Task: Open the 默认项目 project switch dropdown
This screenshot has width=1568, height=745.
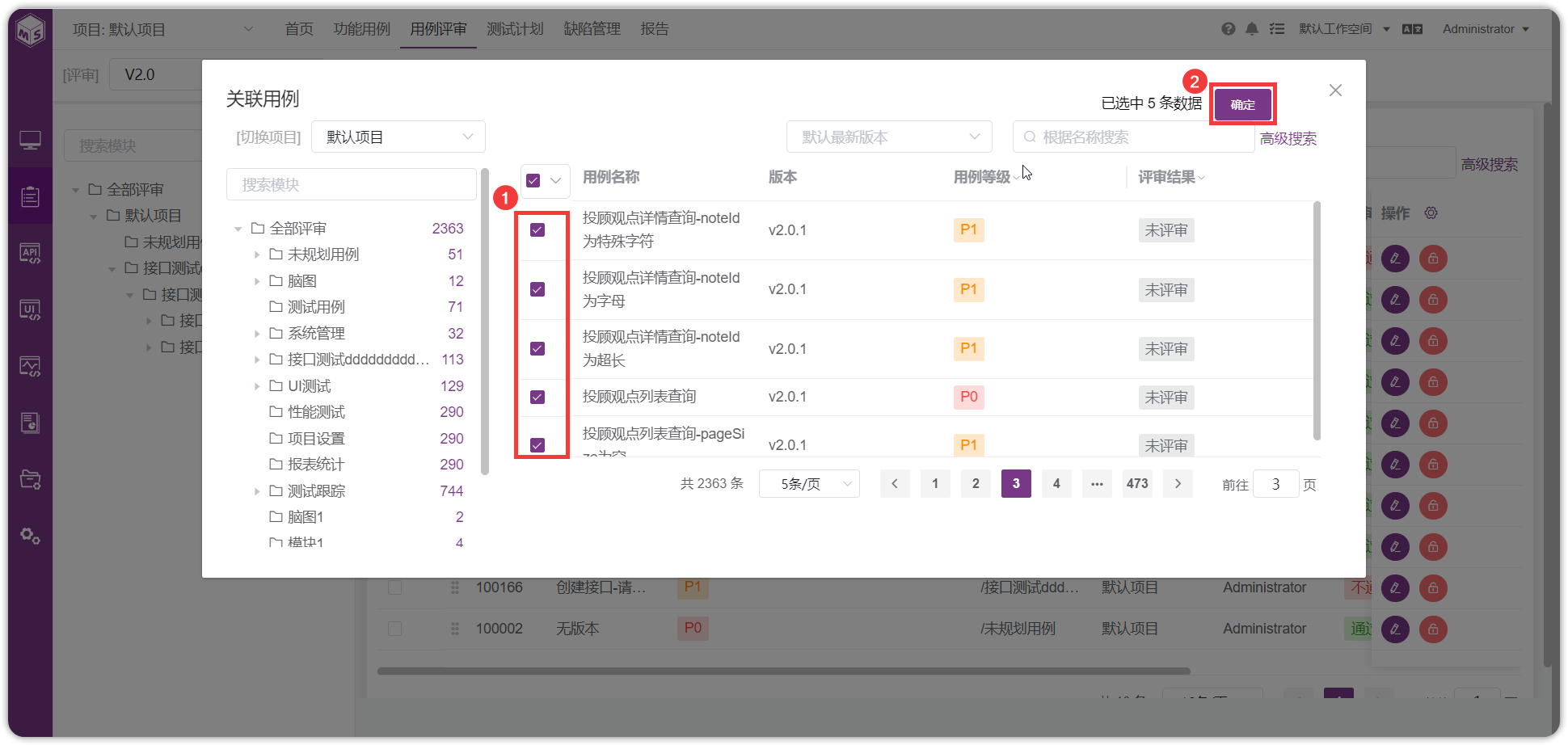Action: (x=398, y=137)
